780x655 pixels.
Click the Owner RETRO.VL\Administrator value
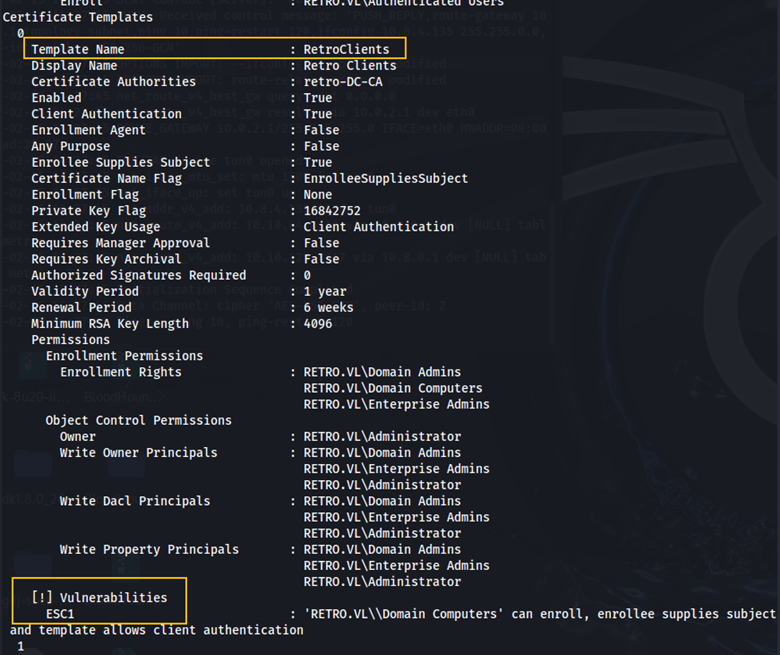pyautogui.click(x=382, y=436)
